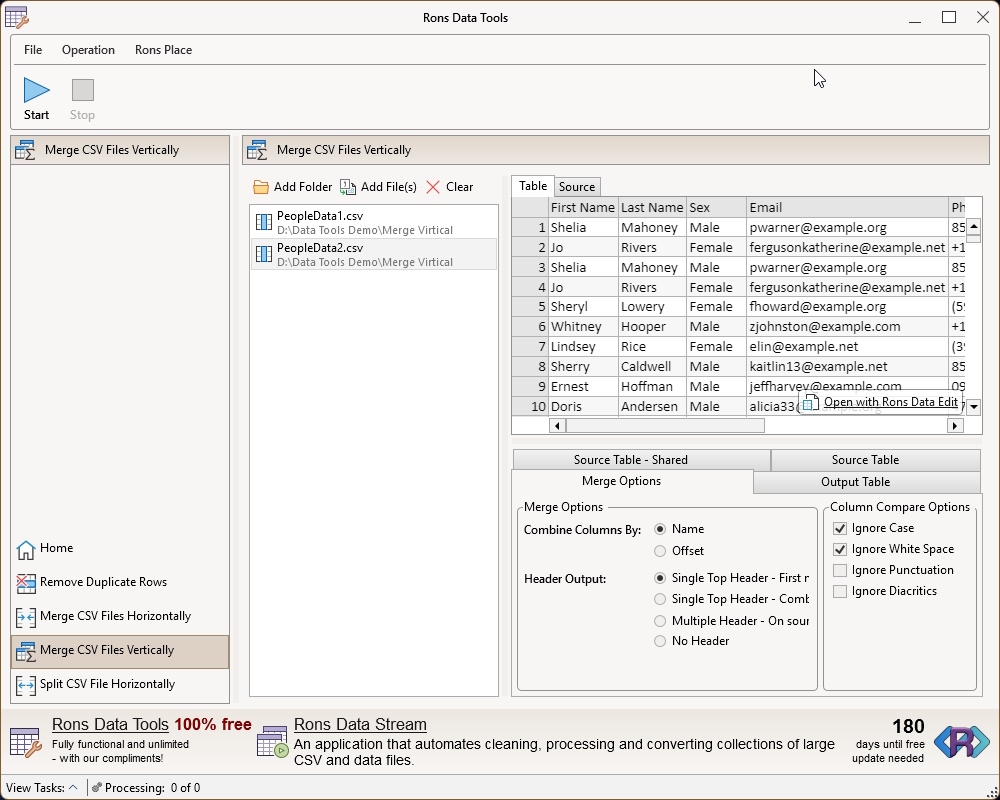1000x800 pixels.
Task: Switch to the Table preview tab
Action: pyautogui.click(x=533, y=186)
